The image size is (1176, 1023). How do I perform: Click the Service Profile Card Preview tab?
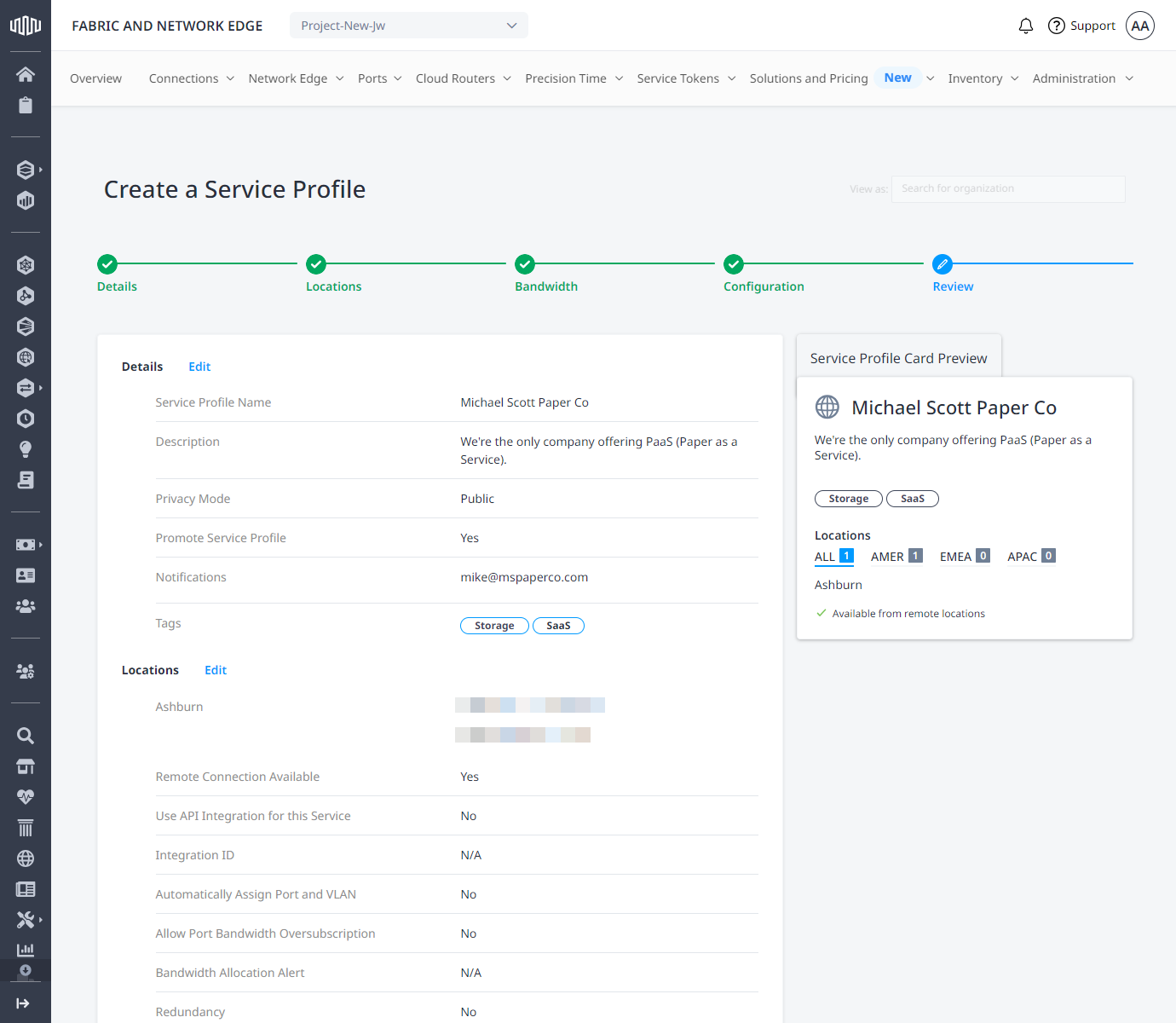(x=899, y=358)
